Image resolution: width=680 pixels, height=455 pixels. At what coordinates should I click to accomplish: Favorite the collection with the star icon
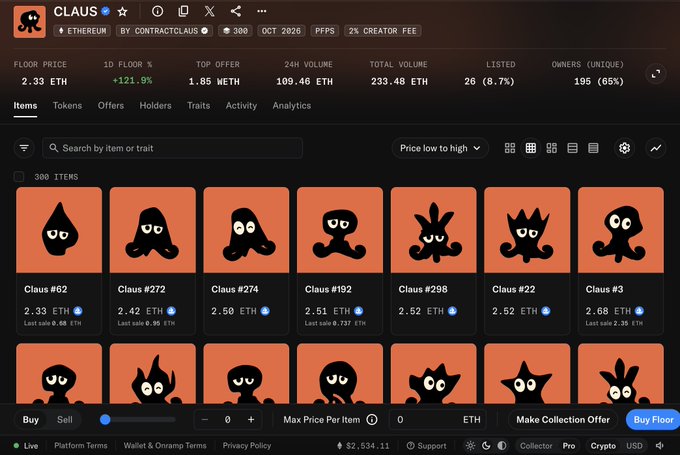coord(123,11)
